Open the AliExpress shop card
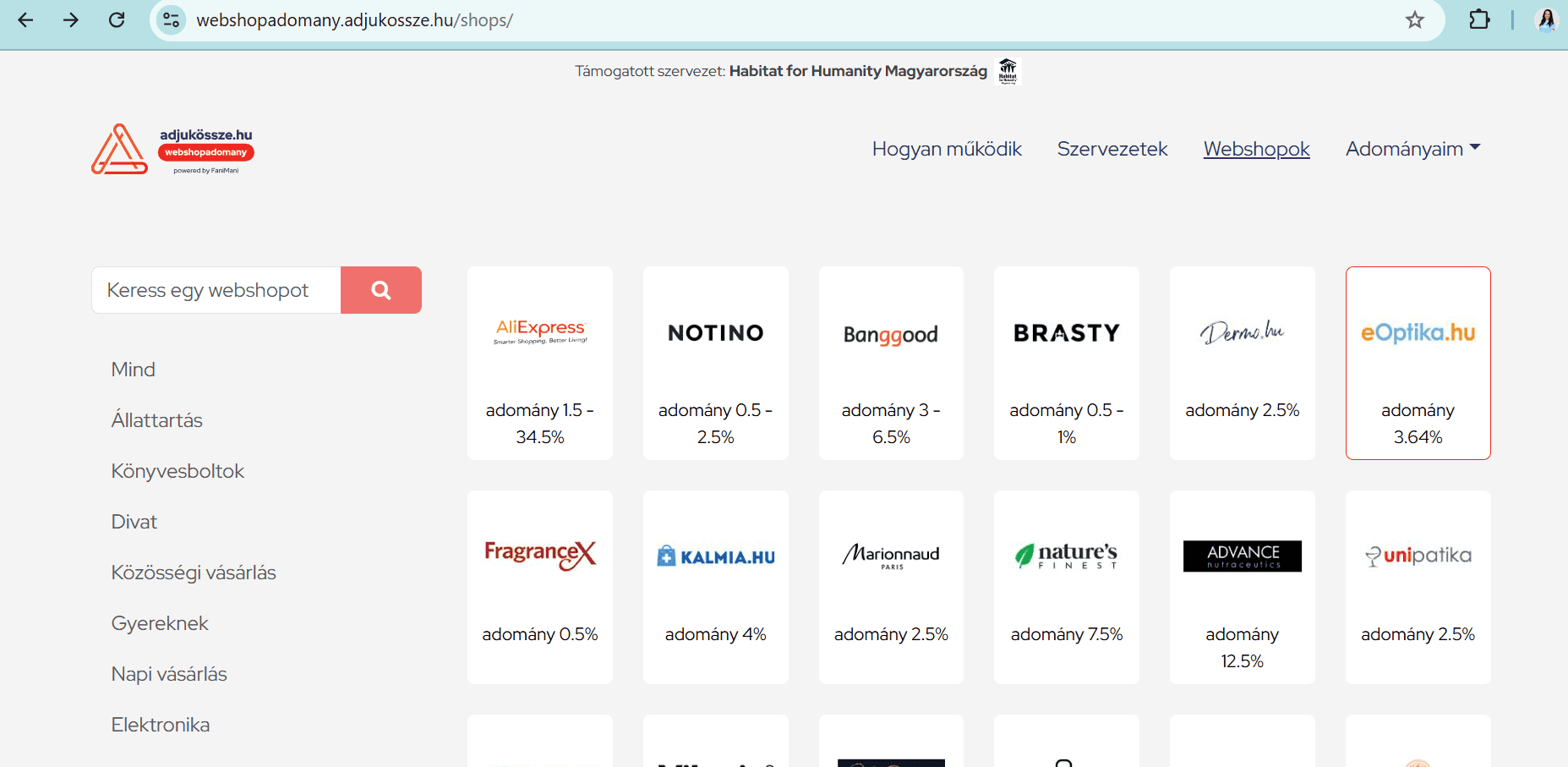Image resolution: width=1568 pixels, height=767 pixels. (x=540, y=364)
